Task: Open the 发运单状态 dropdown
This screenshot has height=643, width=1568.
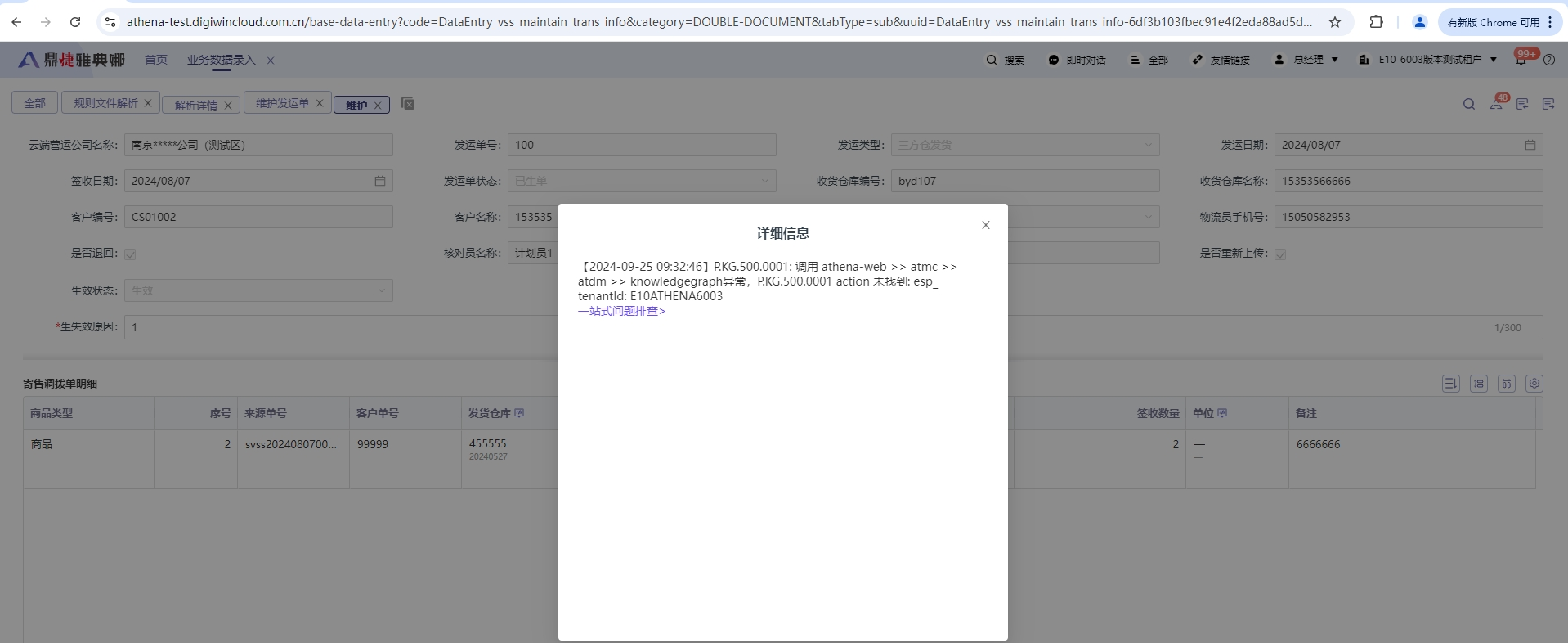Action: 642,181
